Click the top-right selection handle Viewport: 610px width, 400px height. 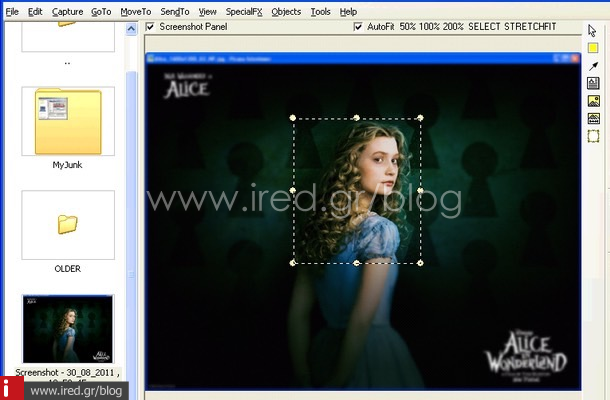pyautogui.click(x=420, y=118)
